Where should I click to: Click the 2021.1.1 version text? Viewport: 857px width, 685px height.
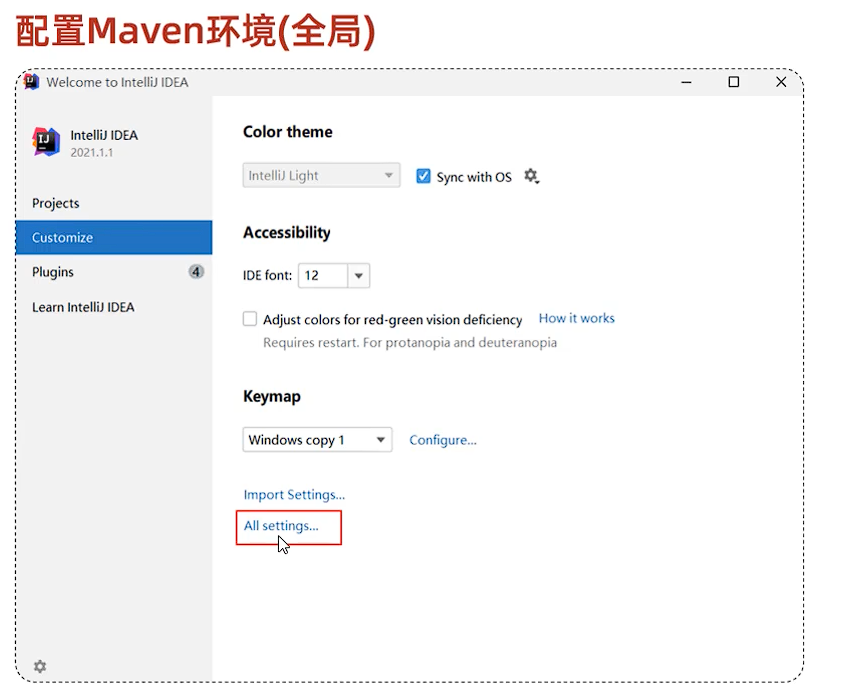(x=92, y=153)
